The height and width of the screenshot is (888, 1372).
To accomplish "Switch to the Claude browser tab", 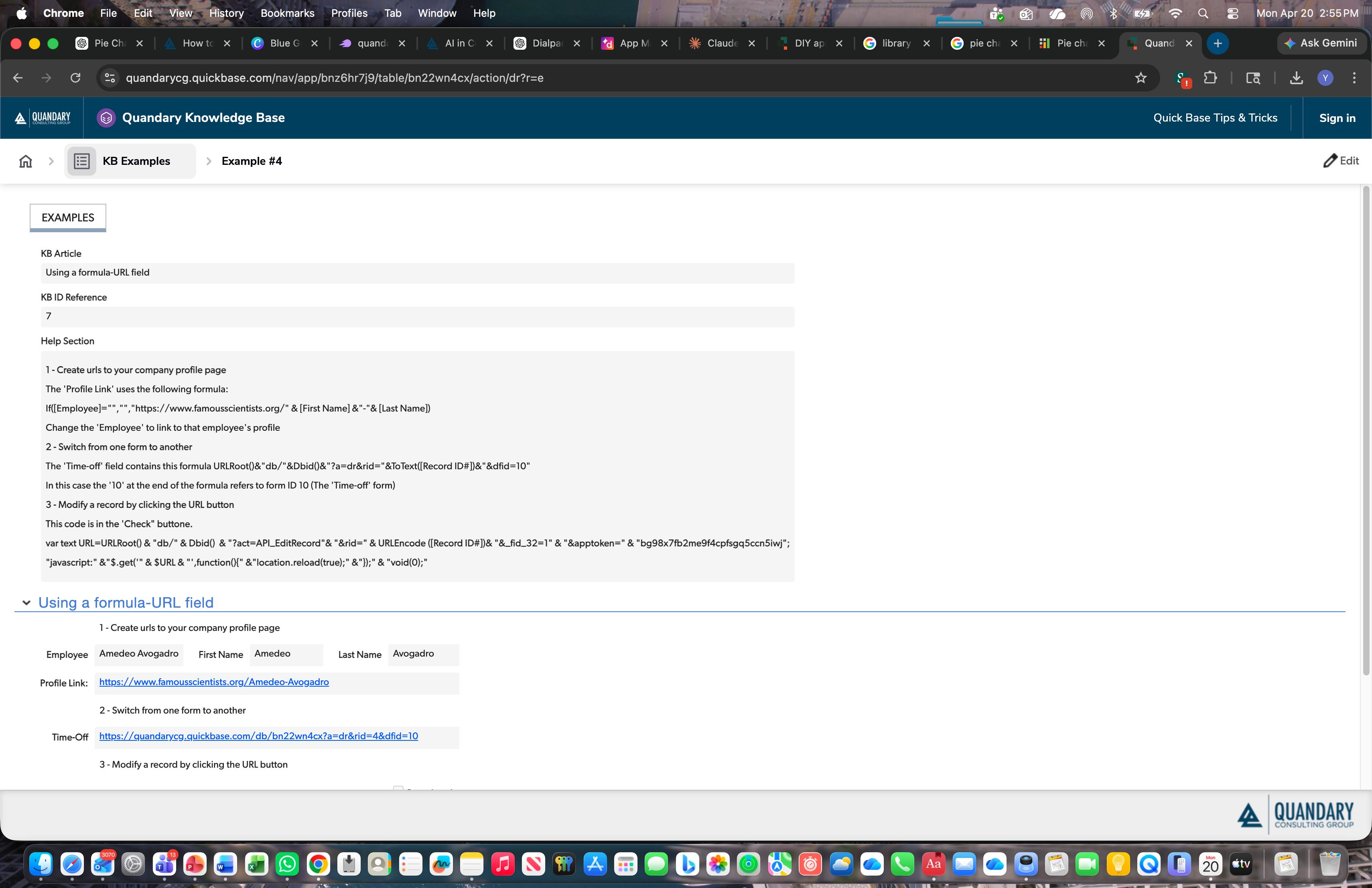I will click(x=723, y=43).
